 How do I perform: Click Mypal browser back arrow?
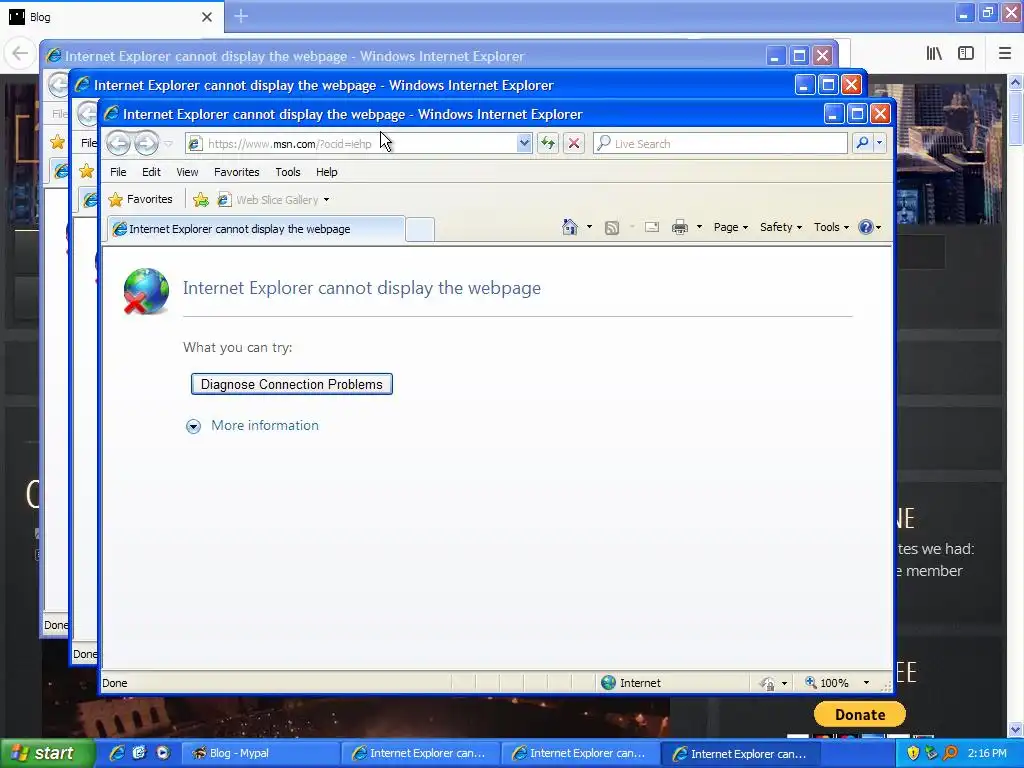tap(20, 53)
